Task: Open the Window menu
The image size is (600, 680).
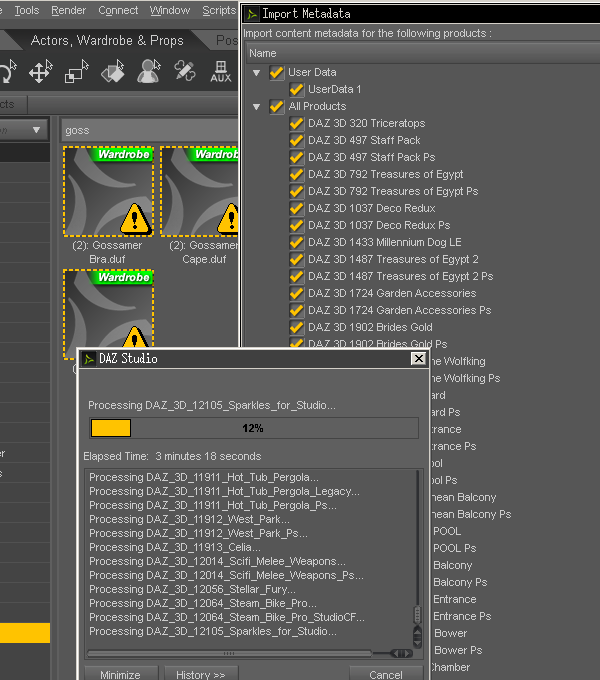Action: (170, 10)
